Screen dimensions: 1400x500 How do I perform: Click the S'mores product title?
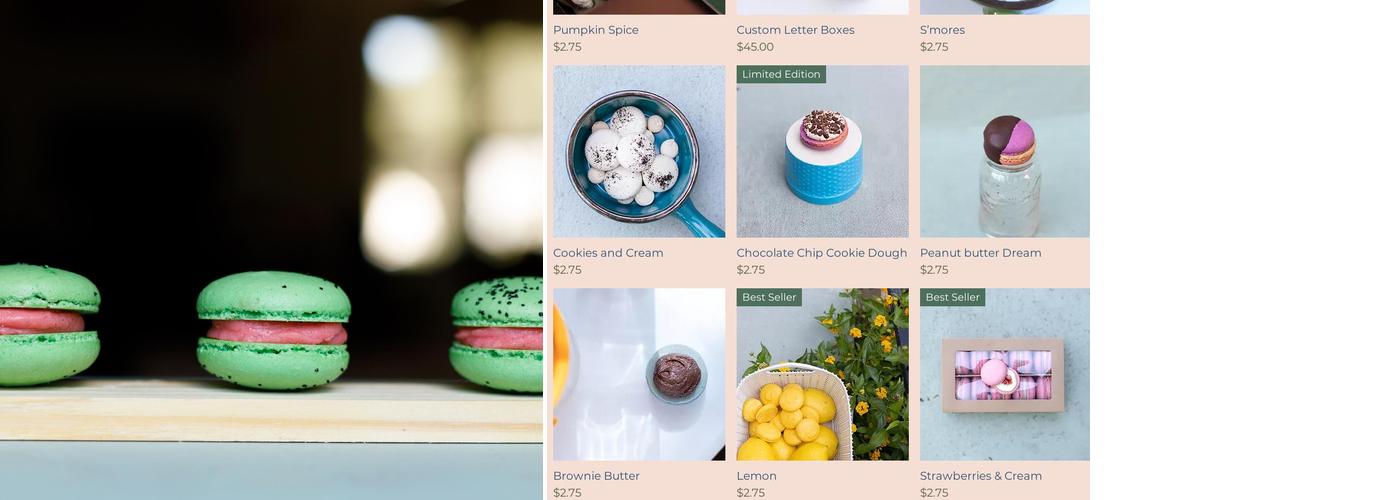[x=942, y=30]
